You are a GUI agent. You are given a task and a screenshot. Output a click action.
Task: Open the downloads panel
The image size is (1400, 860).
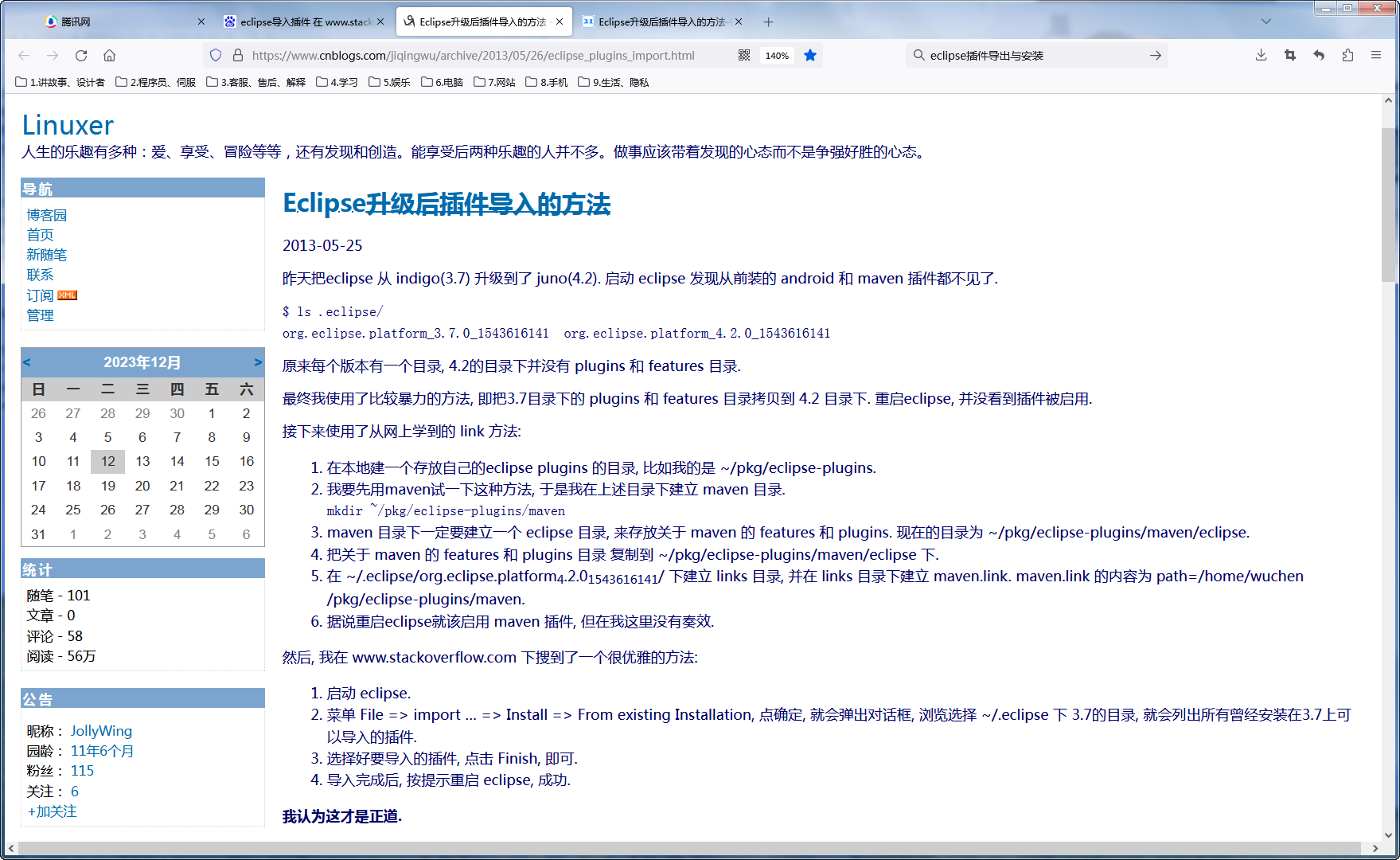[1262, 55]
